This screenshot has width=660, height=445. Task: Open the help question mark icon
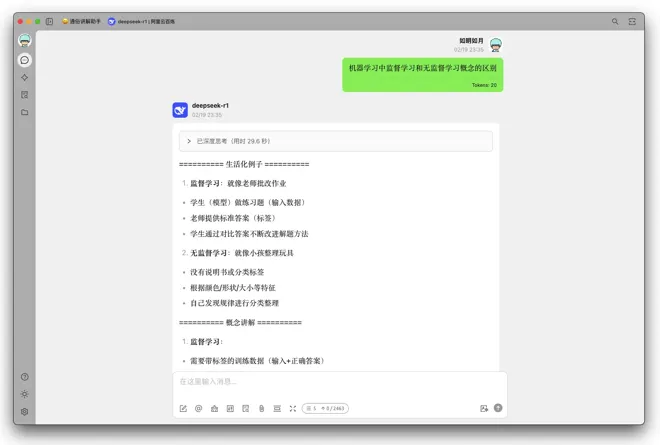click(25, 377)
